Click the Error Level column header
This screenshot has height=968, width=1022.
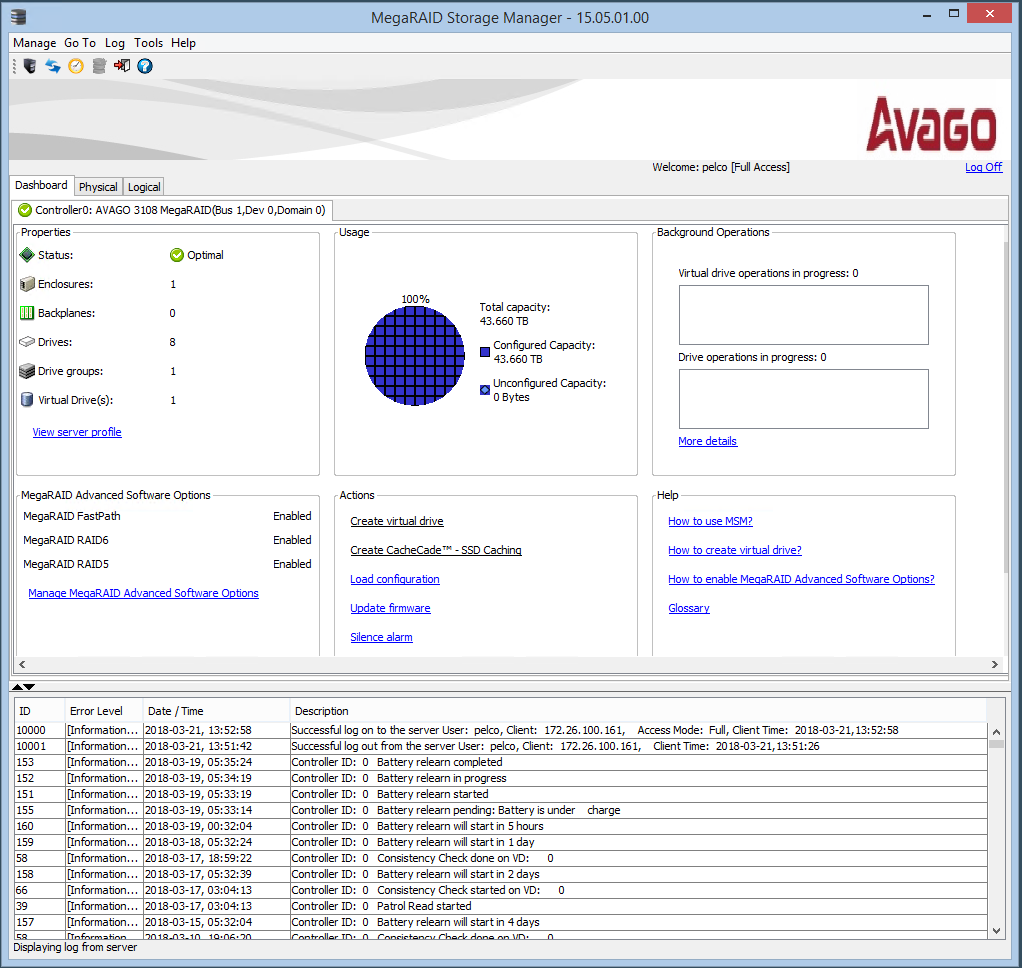96,711
